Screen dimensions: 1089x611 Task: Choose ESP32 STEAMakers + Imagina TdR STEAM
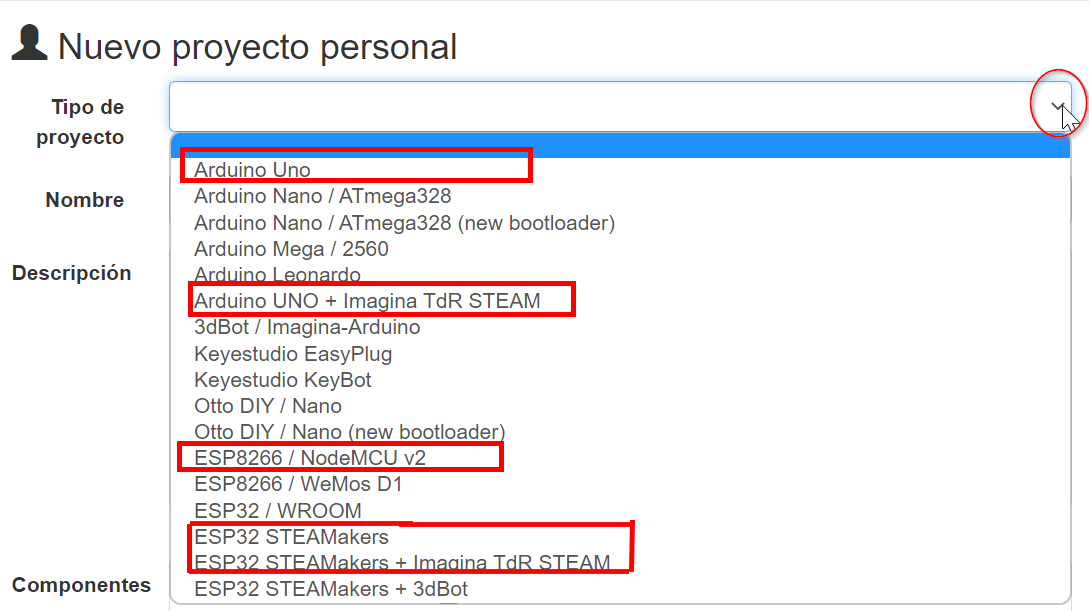[x=620, y=563]
